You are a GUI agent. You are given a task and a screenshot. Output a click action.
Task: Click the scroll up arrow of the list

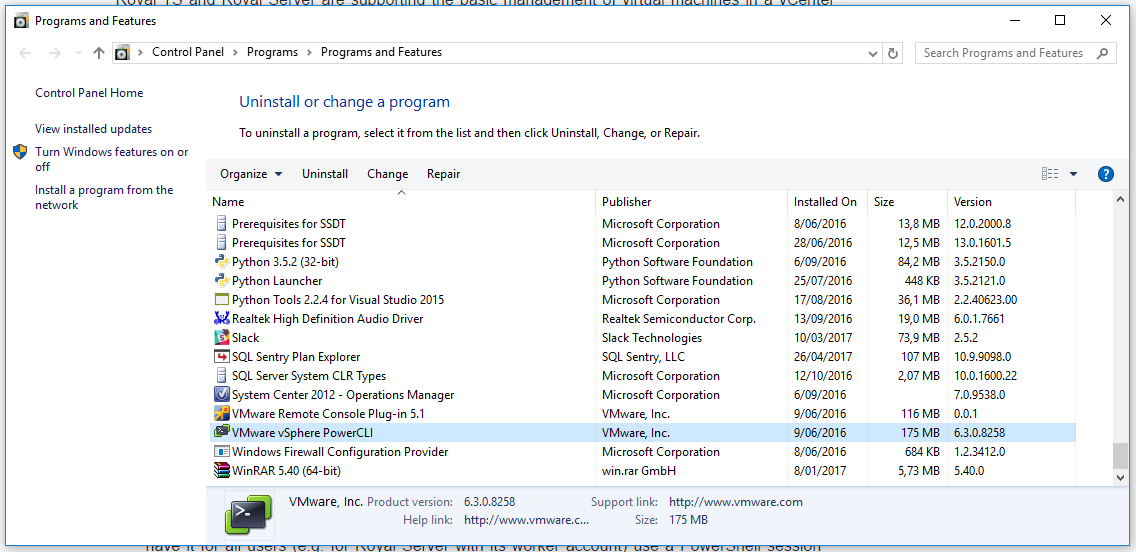pyautogui.click(x=1120, y=201)
